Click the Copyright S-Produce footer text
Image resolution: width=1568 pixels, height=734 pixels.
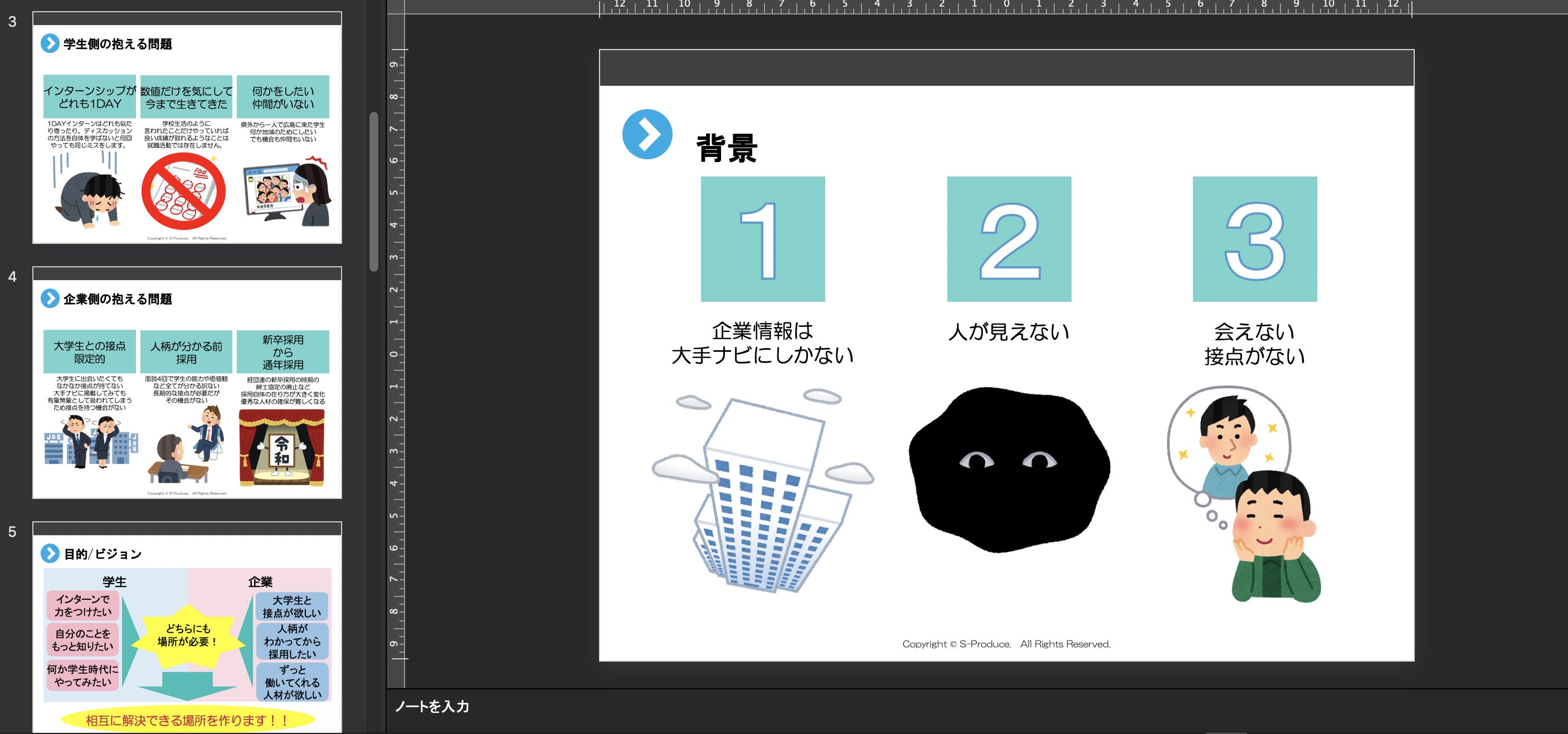point(1006,644)
